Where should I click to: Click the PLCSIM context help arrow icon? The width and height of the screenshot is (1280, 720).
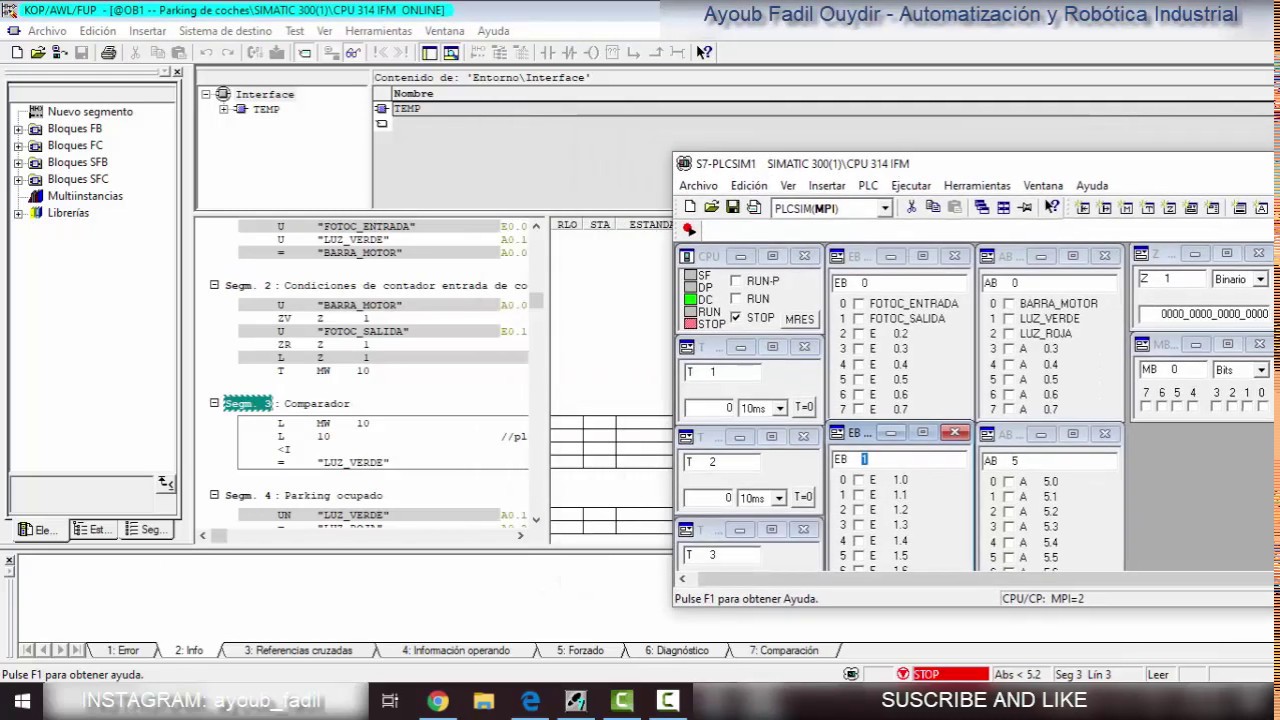pos(1052,207)
